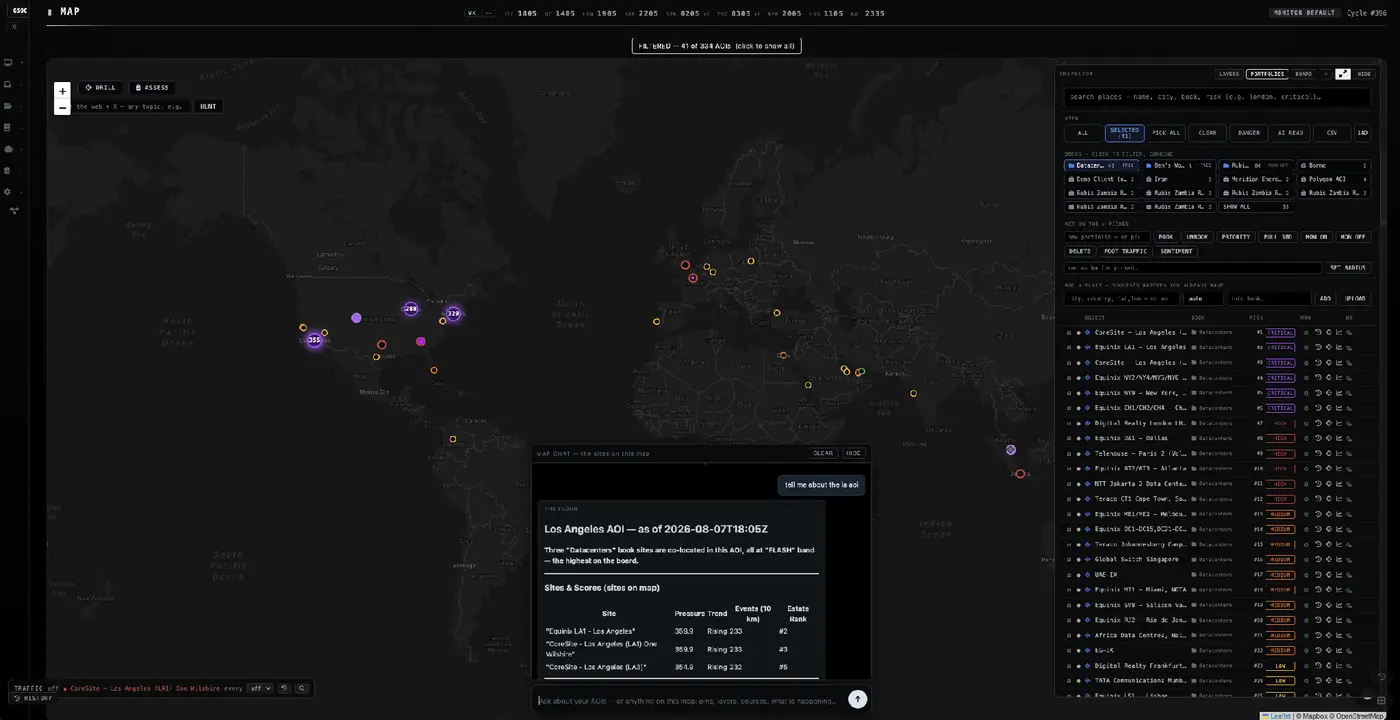Click link icon for UAE IX row

point(1349,575)
